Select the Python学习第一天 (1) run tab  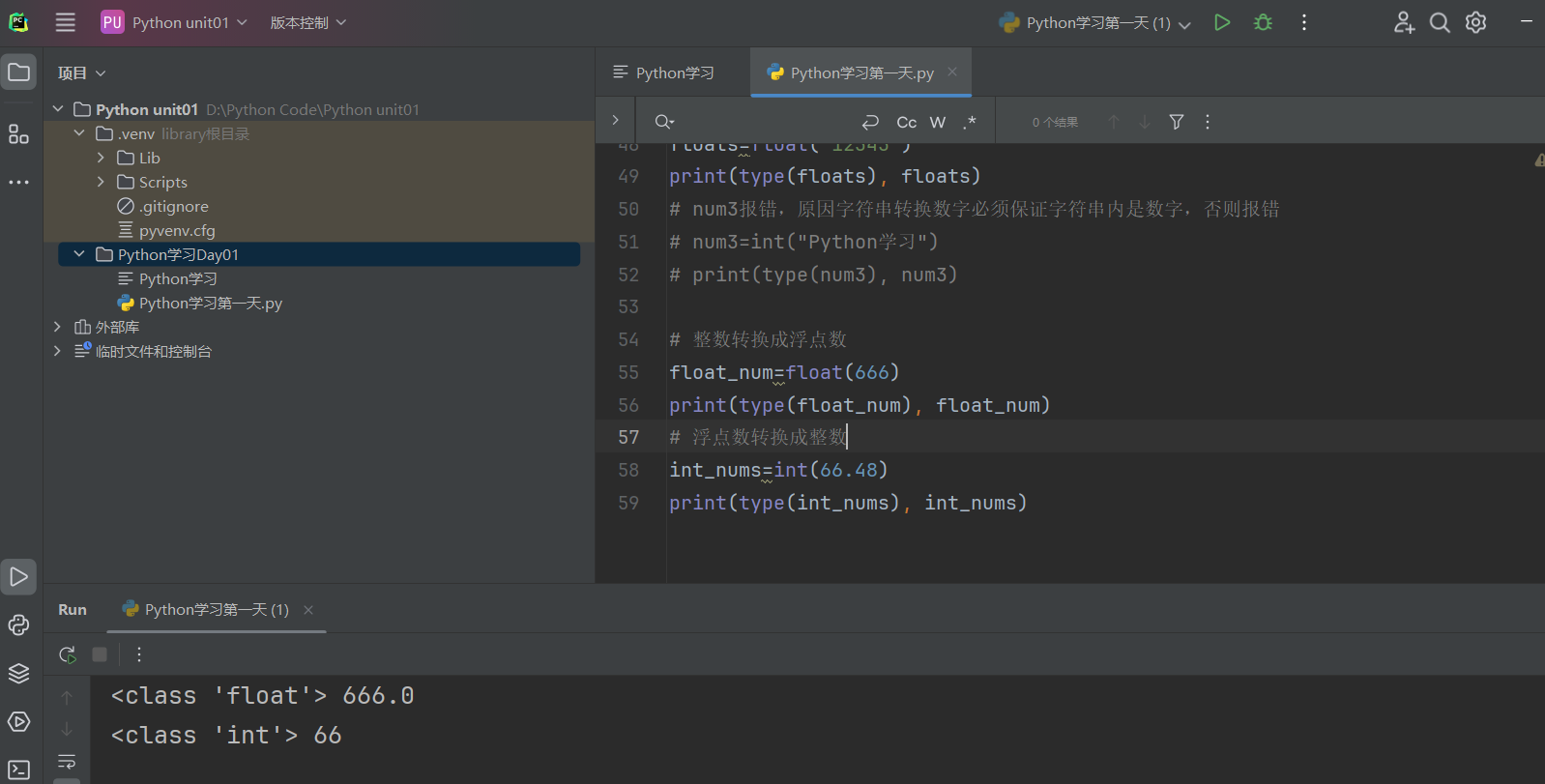(207, 609)
